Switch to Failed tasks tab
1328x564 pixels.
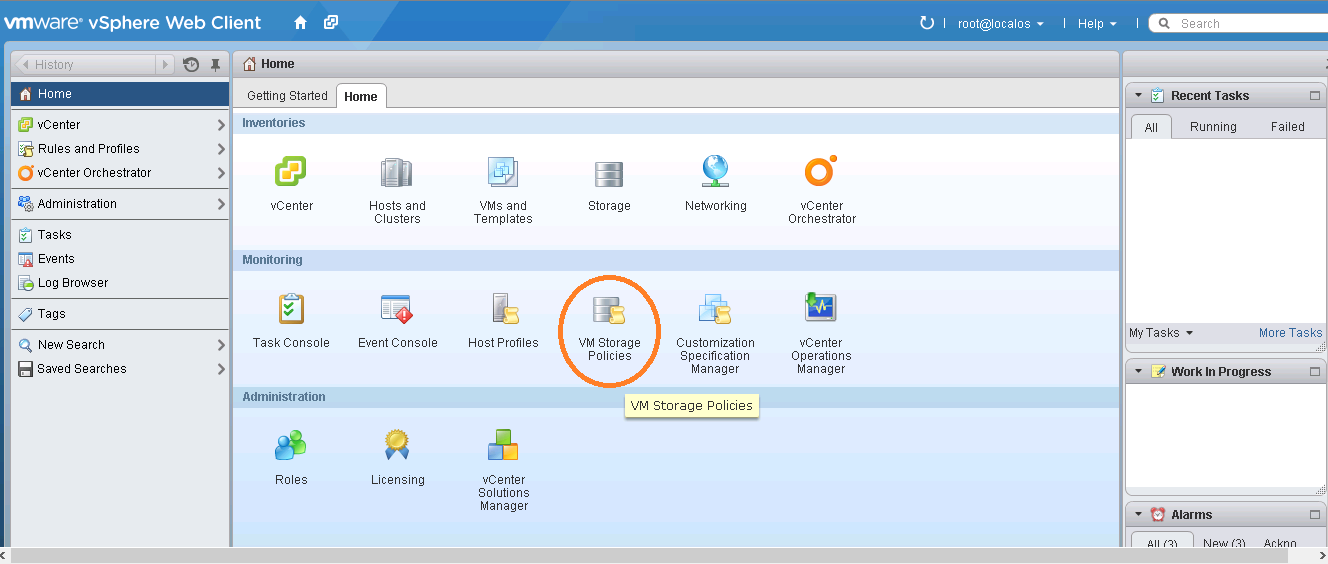[x=1288, y=127]
